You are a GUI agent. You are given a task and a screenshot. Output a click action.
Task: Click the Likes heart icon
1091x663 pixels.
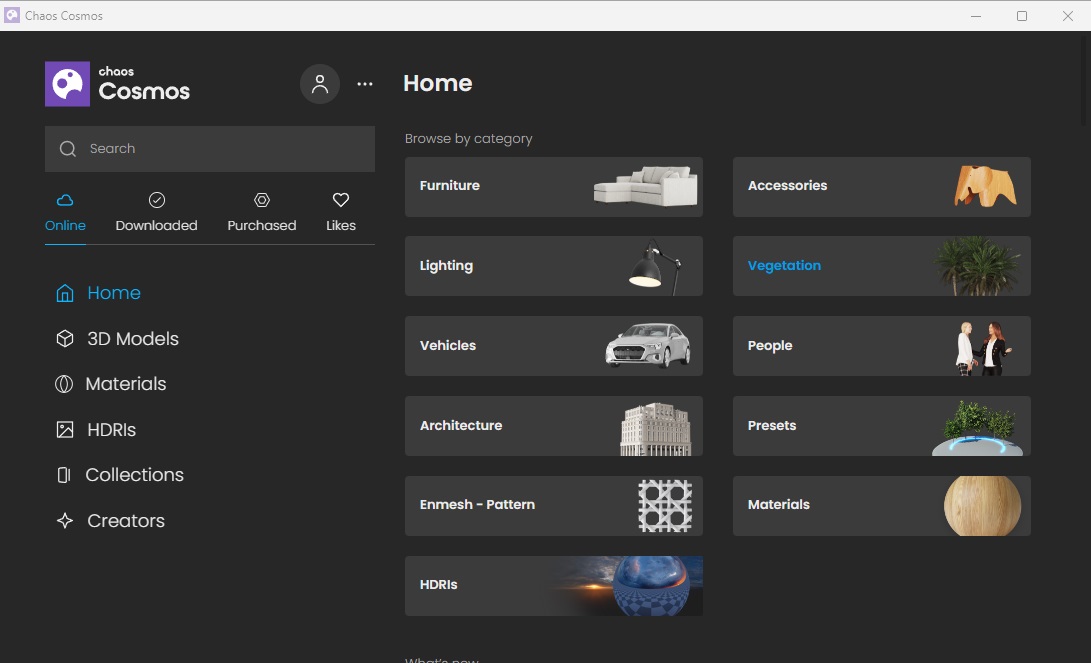[341, 200]
